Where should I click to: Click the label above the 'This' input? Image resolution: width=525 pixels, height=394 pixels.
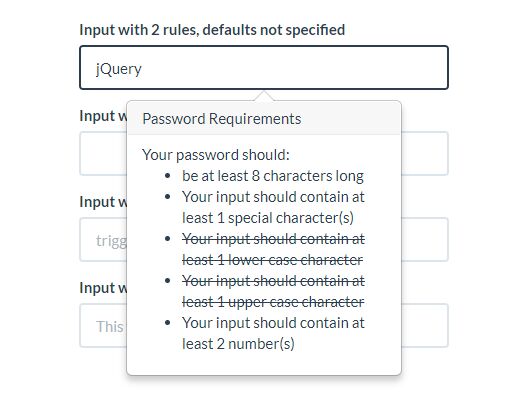click(x=103, y=288)
